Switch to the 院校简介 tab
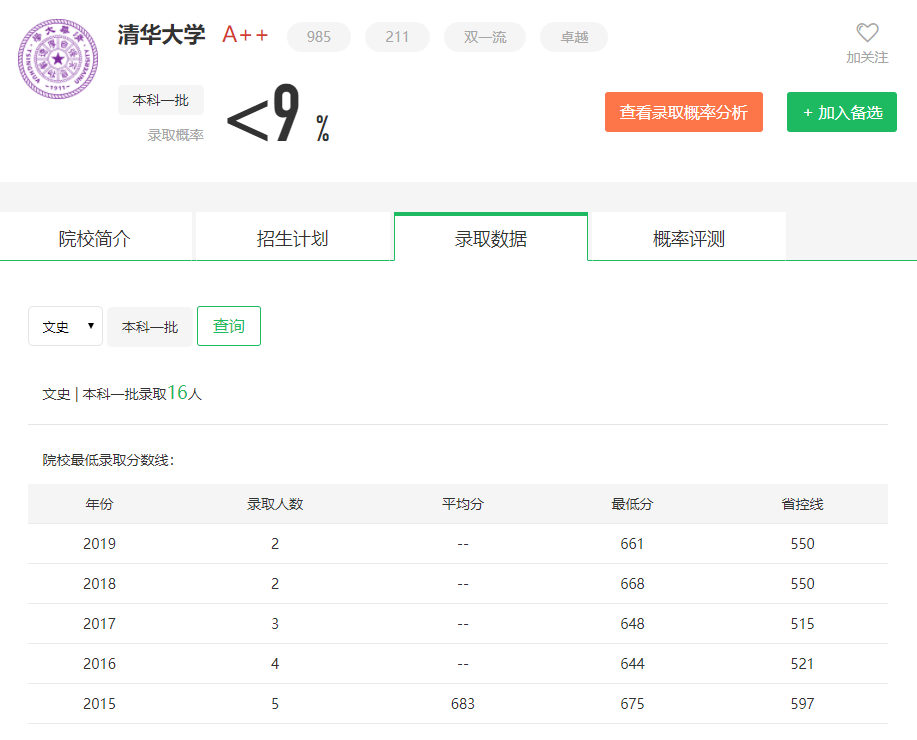917x740 pixels. point(96,238)
